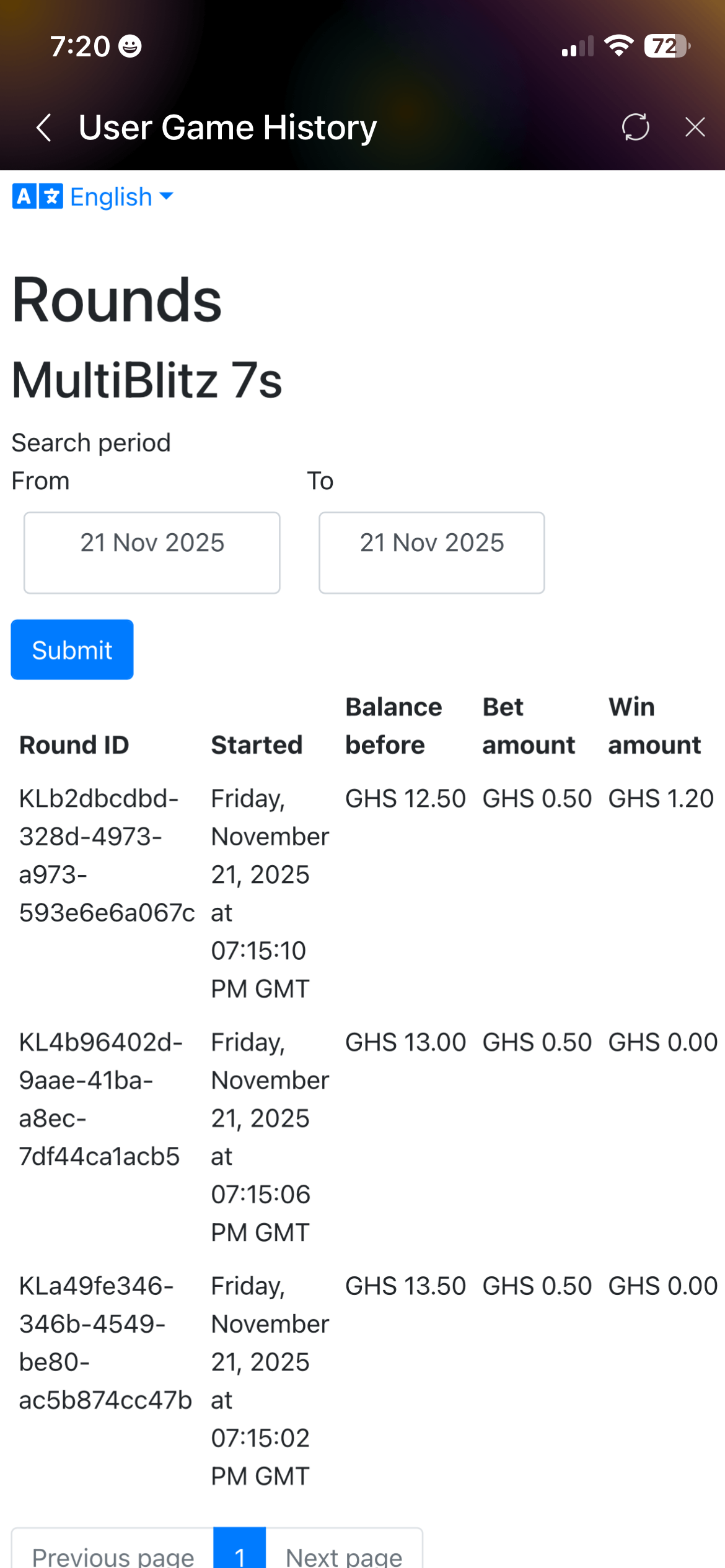725x1568 pixels.
Task: Tap the translate language icon
Action: coord(37,197)
